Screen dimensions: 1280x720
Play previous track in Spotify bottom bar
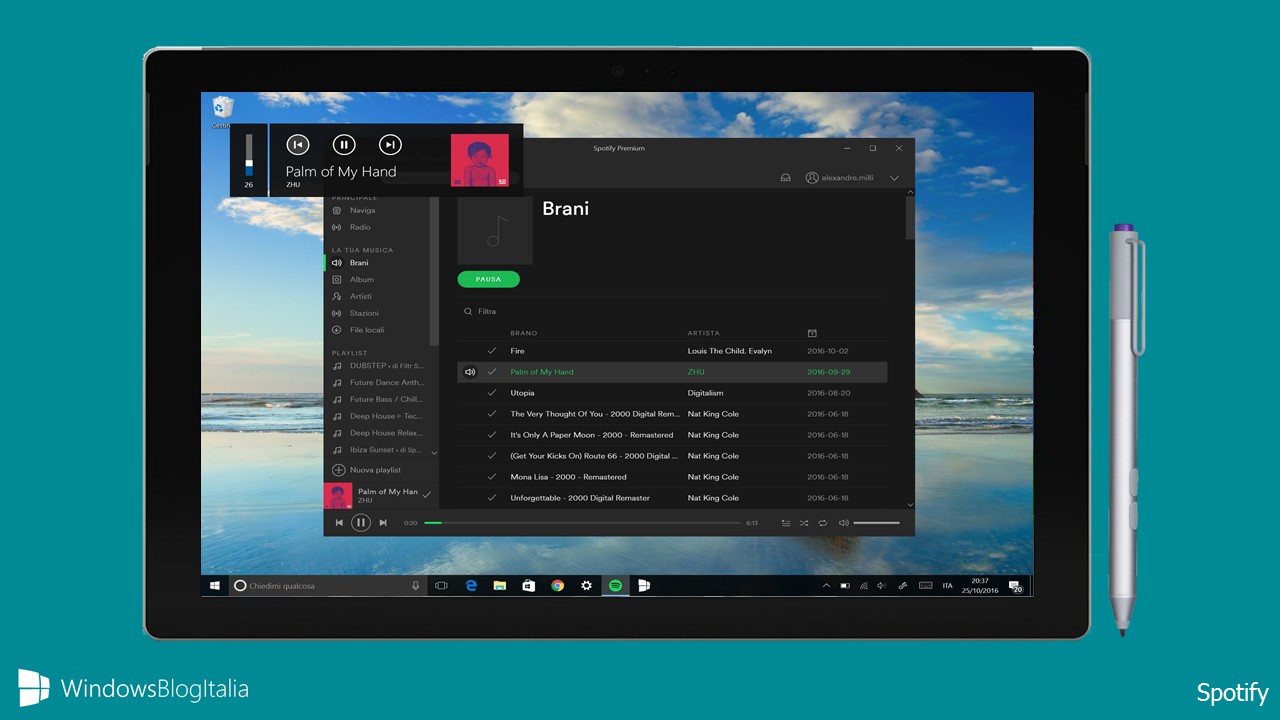point(339,523)
